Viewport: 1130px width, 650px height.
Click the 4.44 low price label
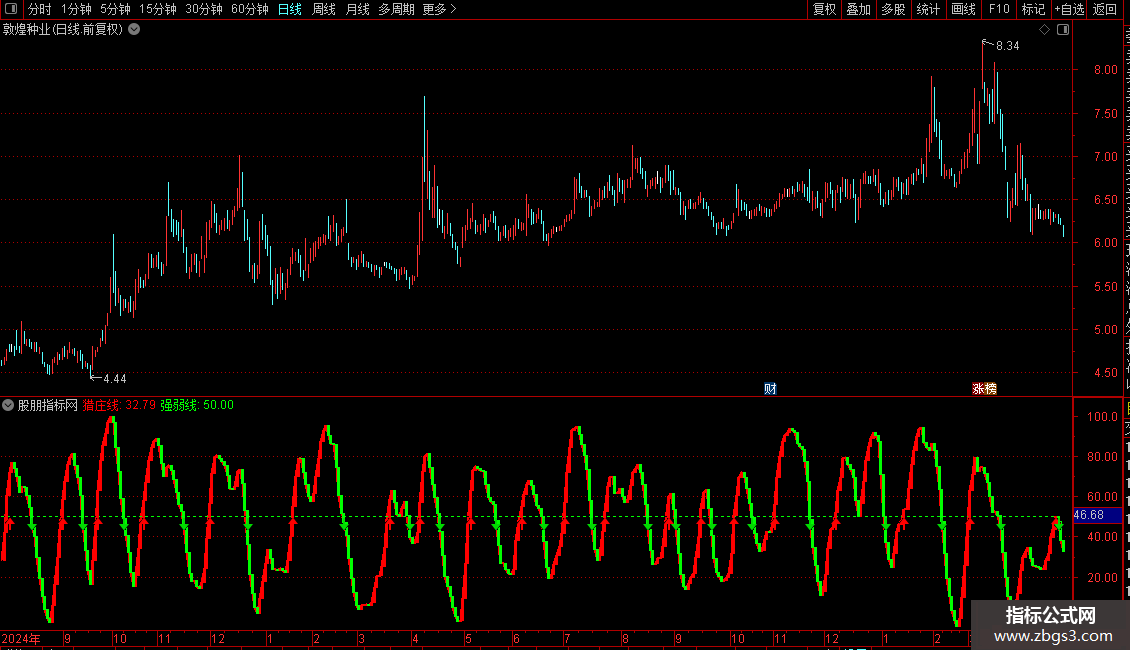coord(115,378)
